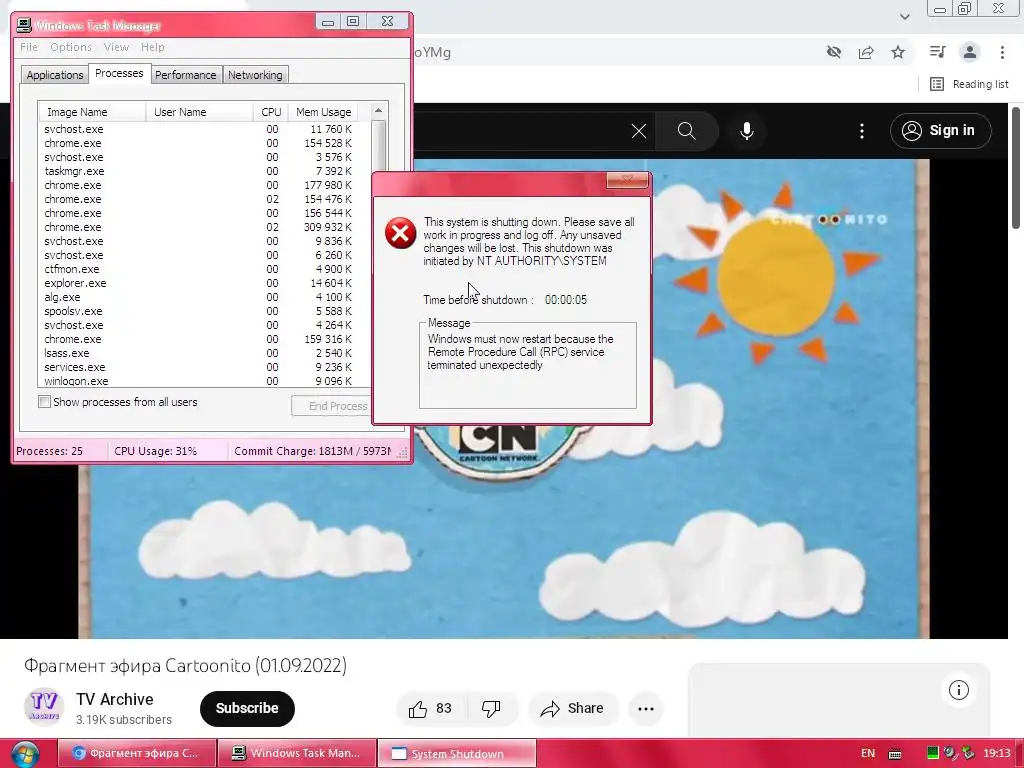Dislike the video with thumbs down
This screenshot has width=1024, height=768.
(491, 709)
